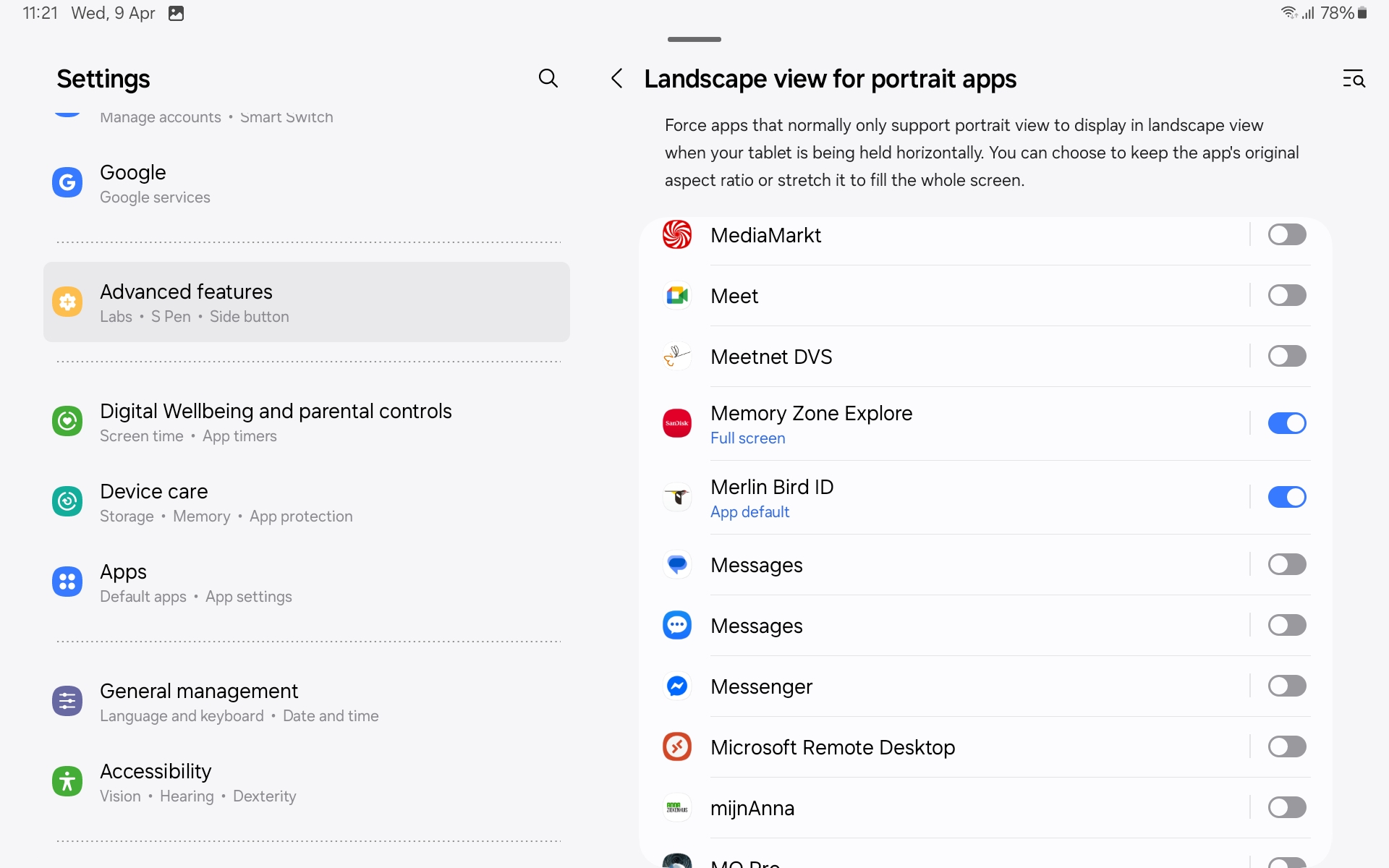Tap the back arrow chevron

617,78
